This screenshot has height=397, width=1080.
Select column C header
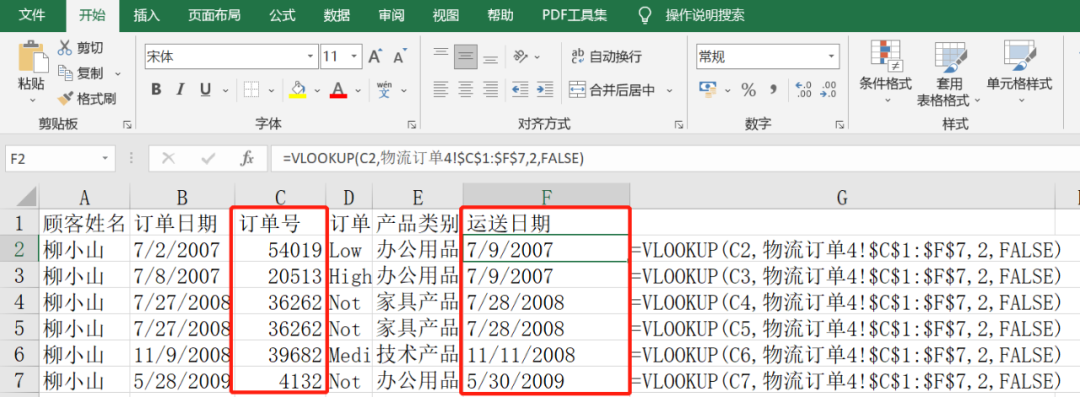[x=280, y=197]
